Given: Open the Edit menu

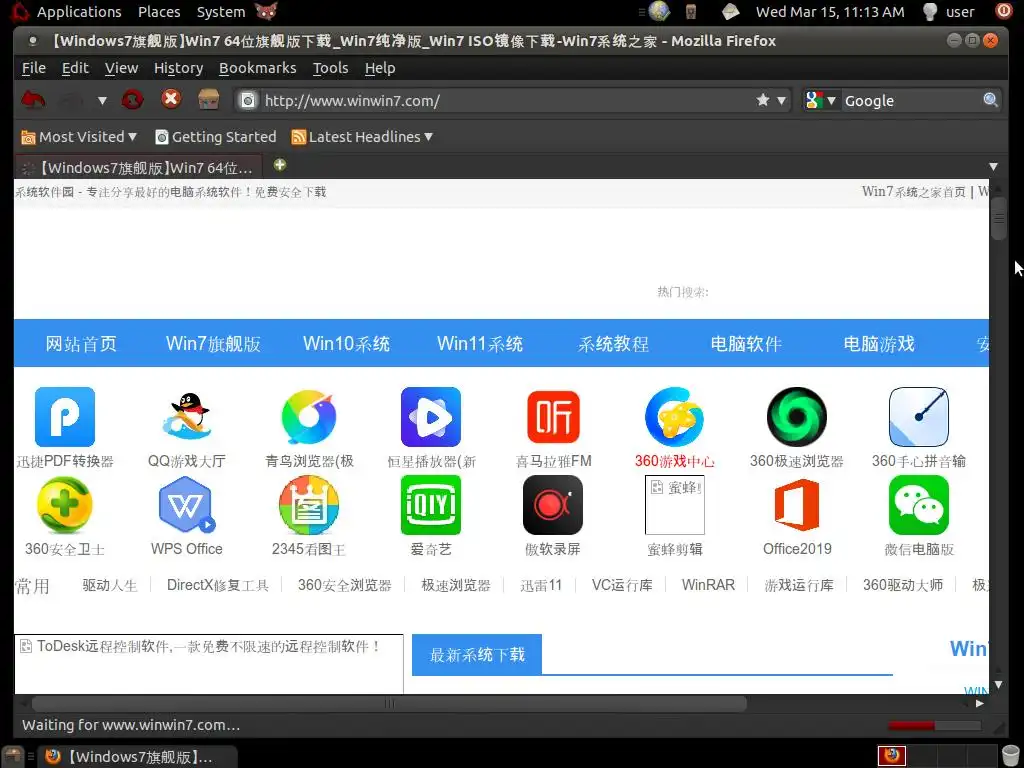Looking at the screenshot, I should [75, 68].
